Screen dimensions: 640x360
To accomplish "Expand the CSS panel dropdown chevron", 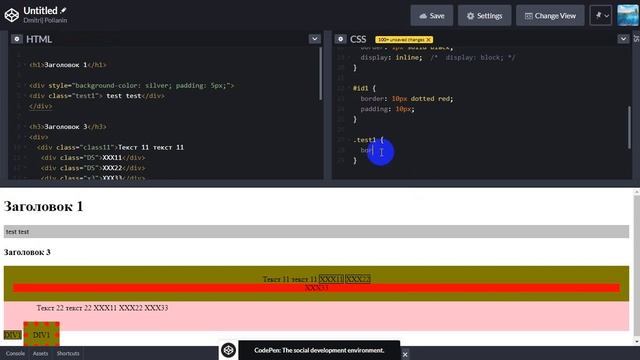I will point(623,39).
